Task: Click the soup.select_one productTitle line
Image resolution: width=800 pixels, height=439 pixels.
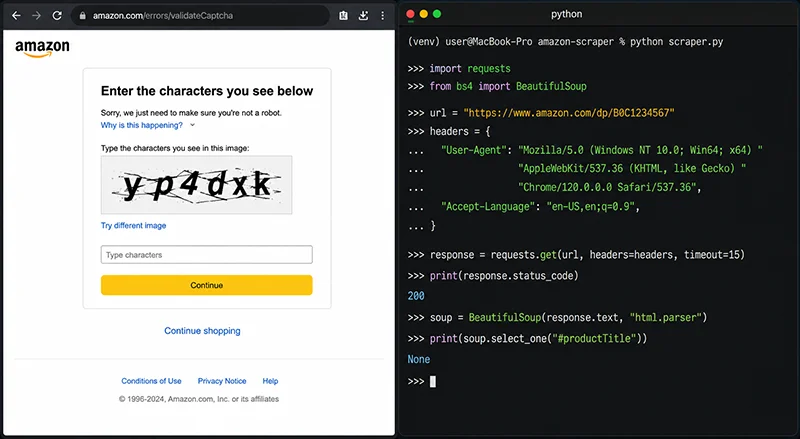Action: (527, 338)
